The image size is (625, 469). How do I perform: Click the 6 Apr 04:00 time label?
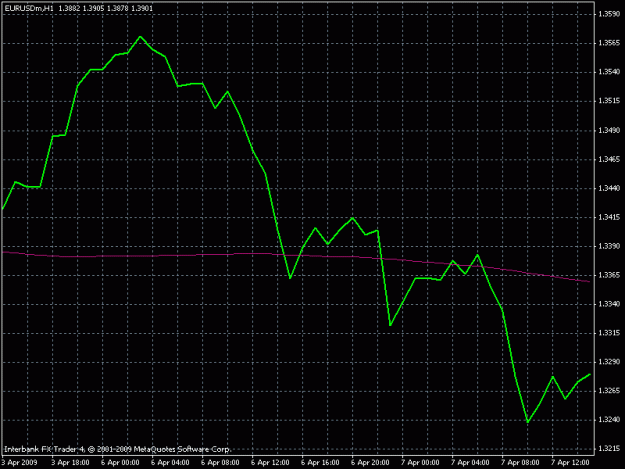170,463
